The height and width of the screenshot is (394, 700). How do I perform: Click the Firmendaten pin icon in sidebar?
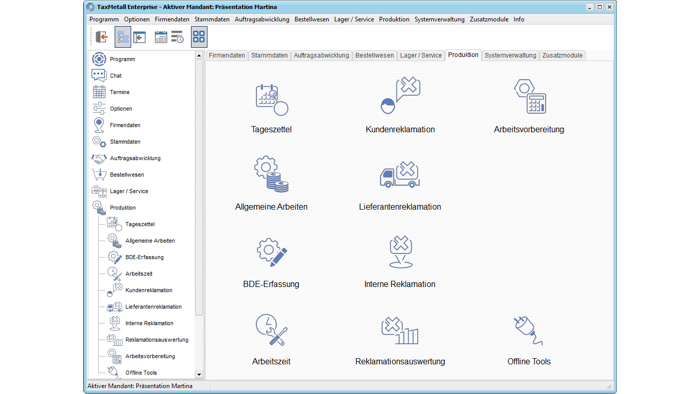click(x=99, y=125)
